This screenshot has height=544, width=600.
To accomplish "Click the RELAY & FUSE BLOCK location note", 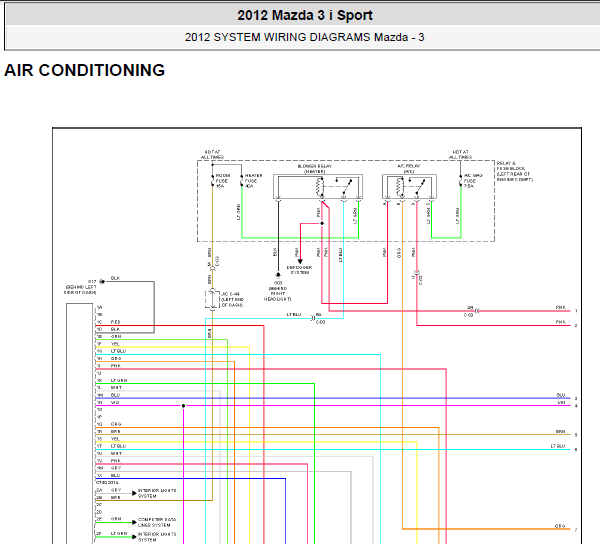I will [x=514, y=171].
